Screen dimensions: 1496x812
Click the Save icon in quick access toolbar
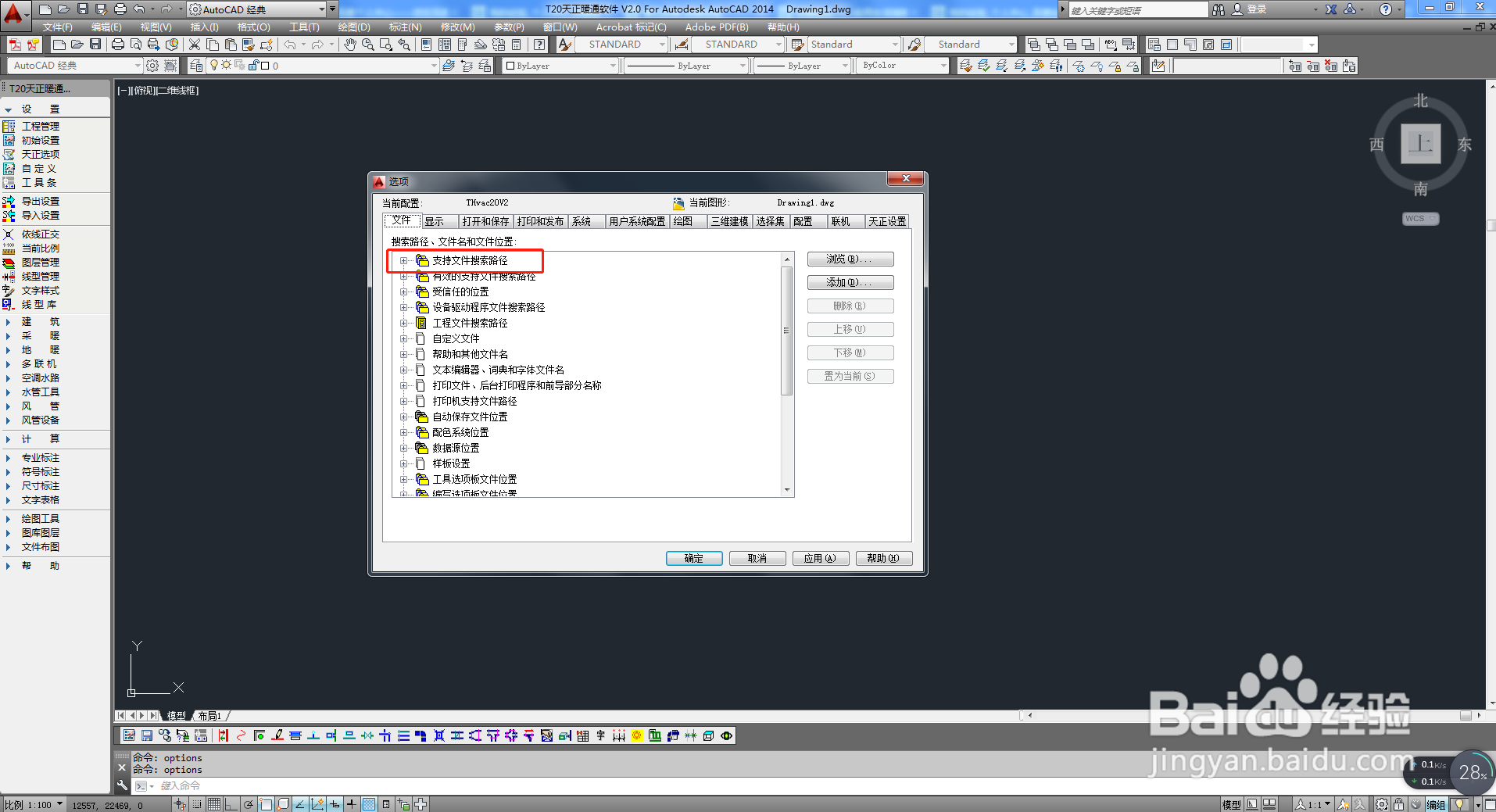click(x=83, y=9)
